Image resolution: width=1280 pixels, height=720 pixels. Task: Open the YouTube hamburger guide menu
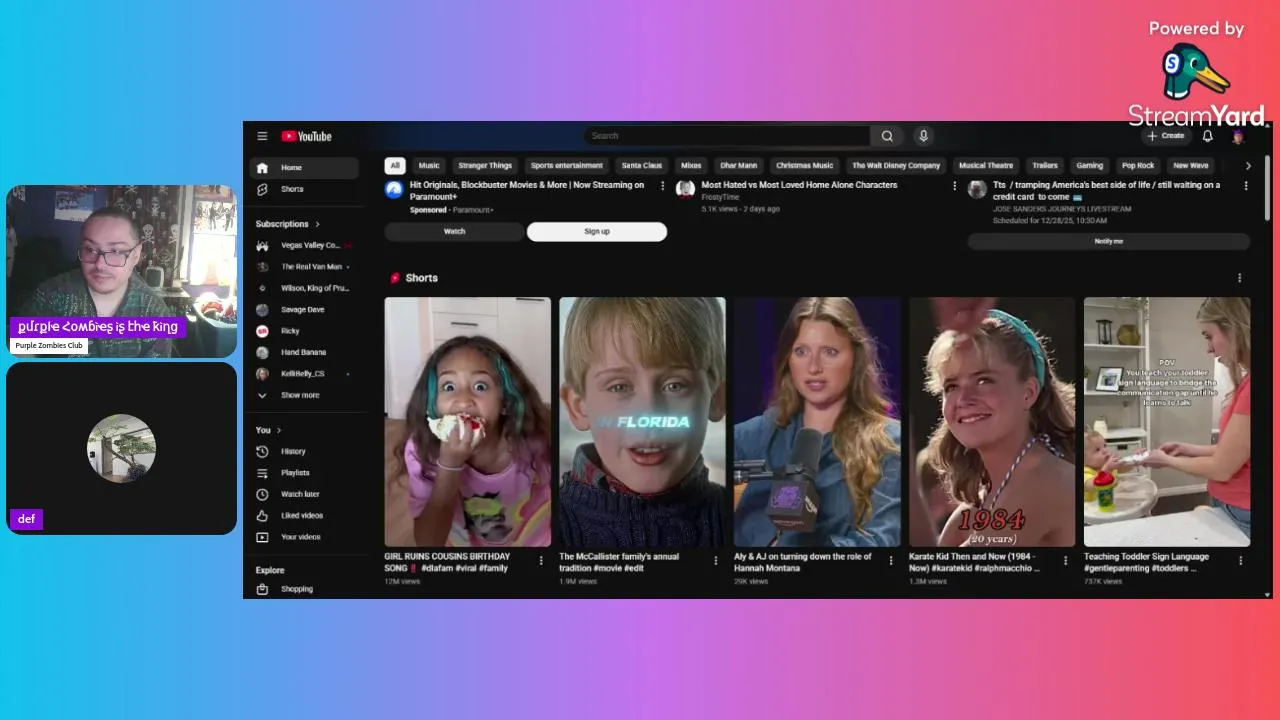[x=262, y=136]
